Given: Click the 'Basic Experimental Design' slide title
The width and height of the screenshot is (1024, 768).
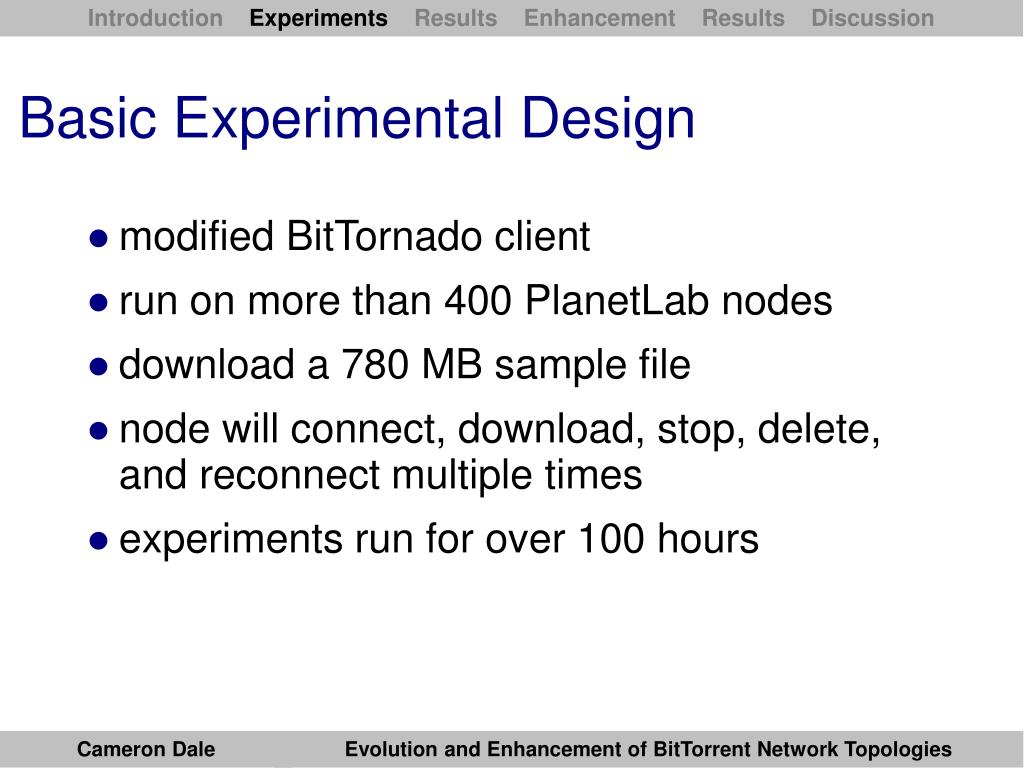Looking at the screenshot, I should coord(357,120).
